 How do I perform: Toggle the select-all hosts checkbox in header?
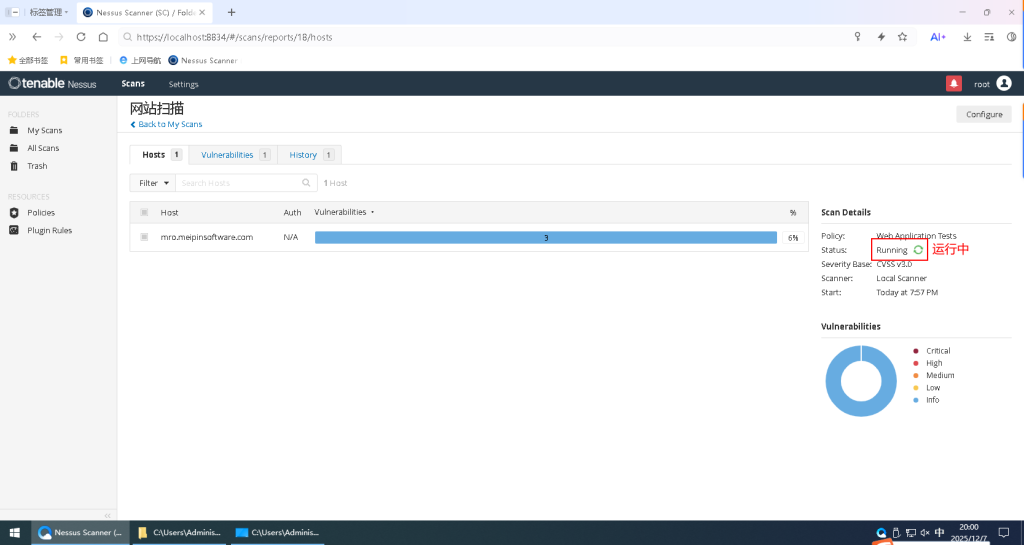tap(144, 212)
